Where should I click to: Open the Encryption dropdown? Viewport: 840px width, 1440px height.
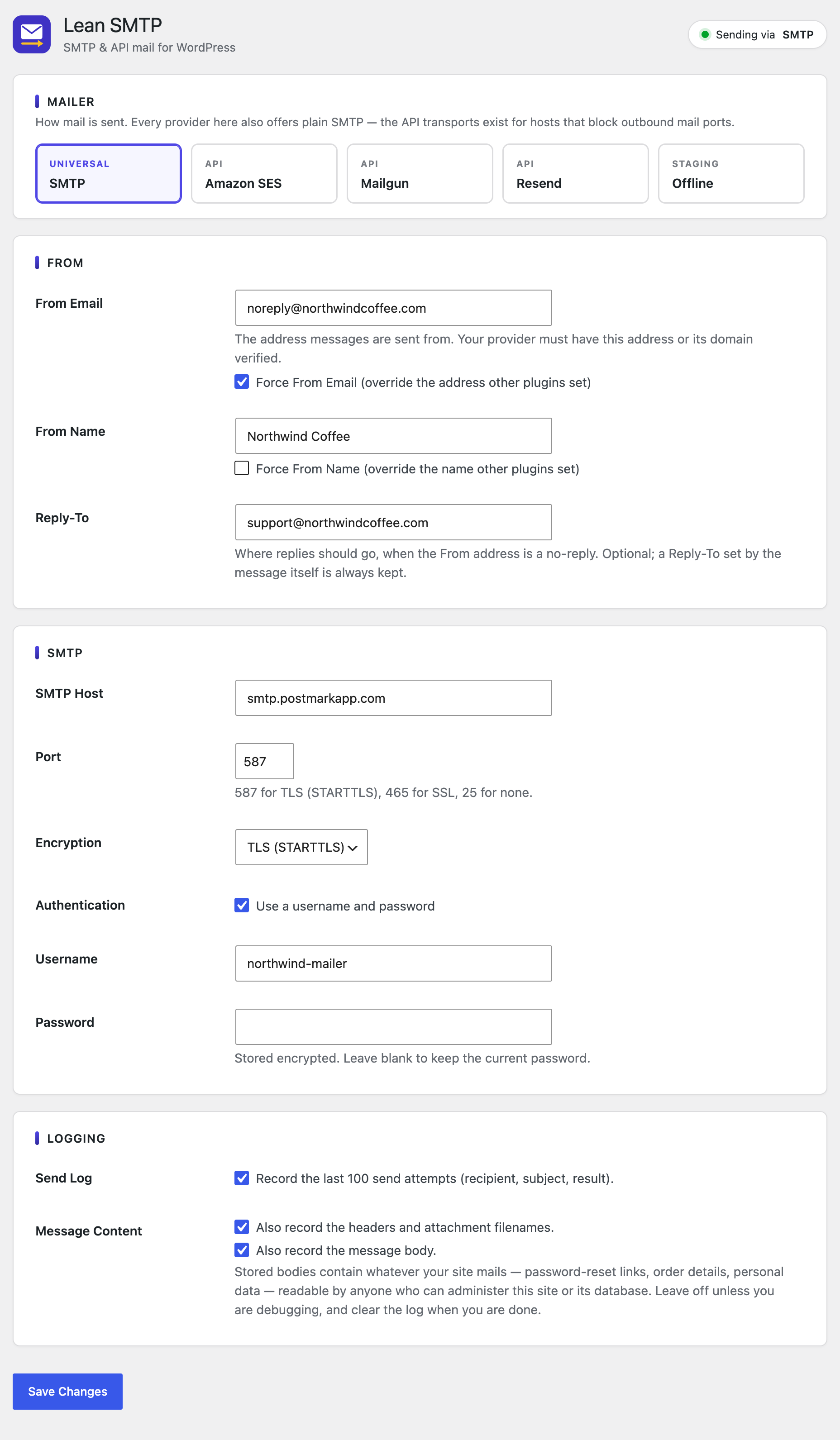[301, 847]
